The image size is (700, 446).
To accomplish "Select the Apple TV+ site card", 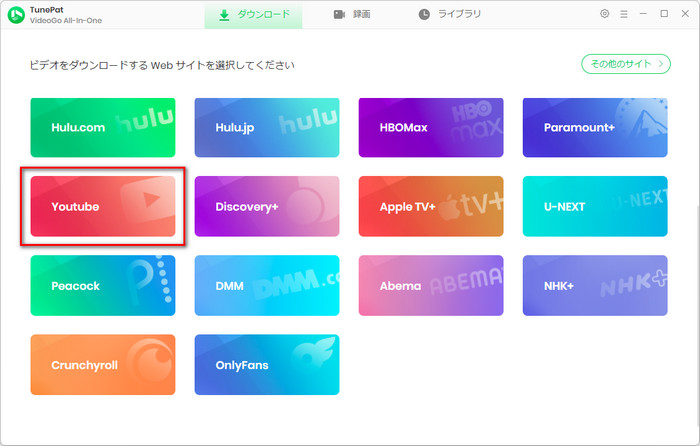I will click(431, 206).
